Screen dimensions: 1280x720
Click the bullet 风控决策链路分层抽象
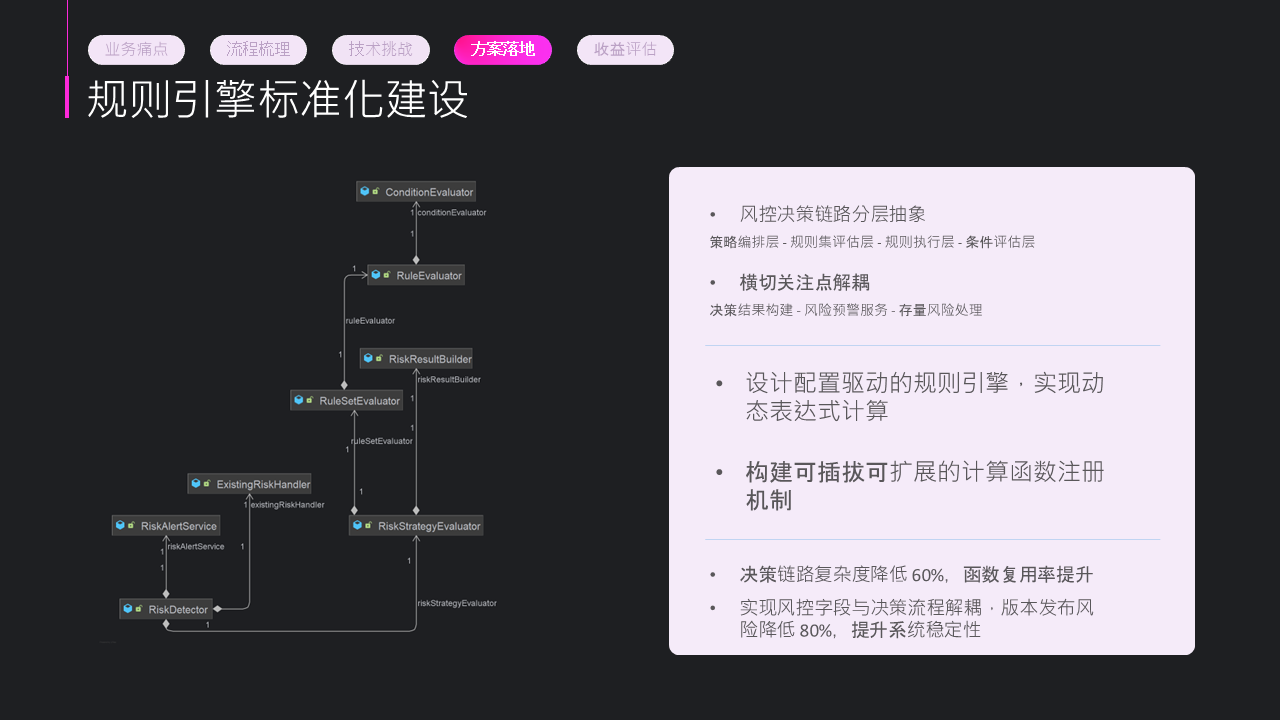pyautogui.click(x=833, y=214)
